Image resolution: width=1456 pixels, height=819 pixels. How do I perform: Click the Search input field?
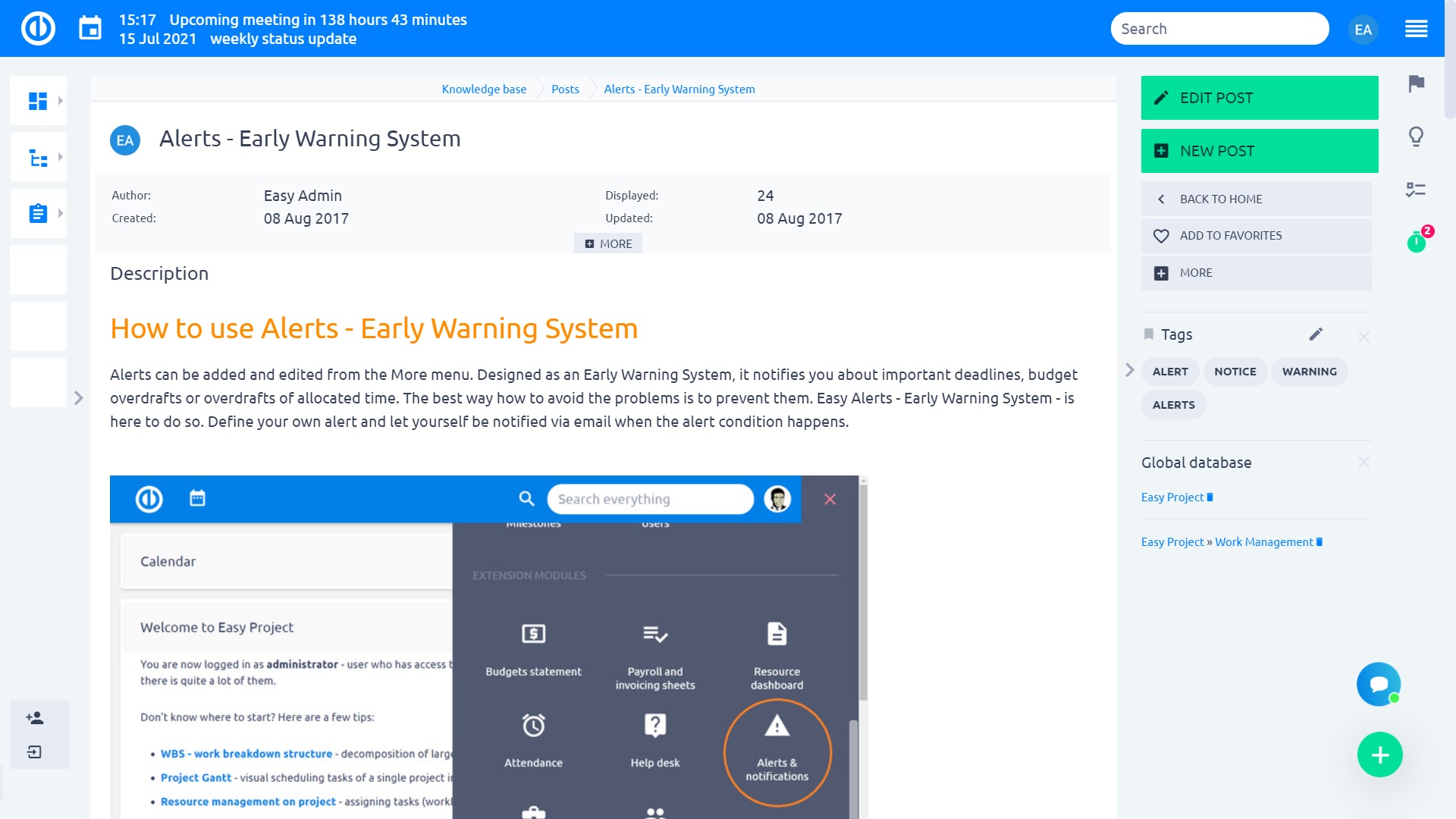tap(1219, 29)
